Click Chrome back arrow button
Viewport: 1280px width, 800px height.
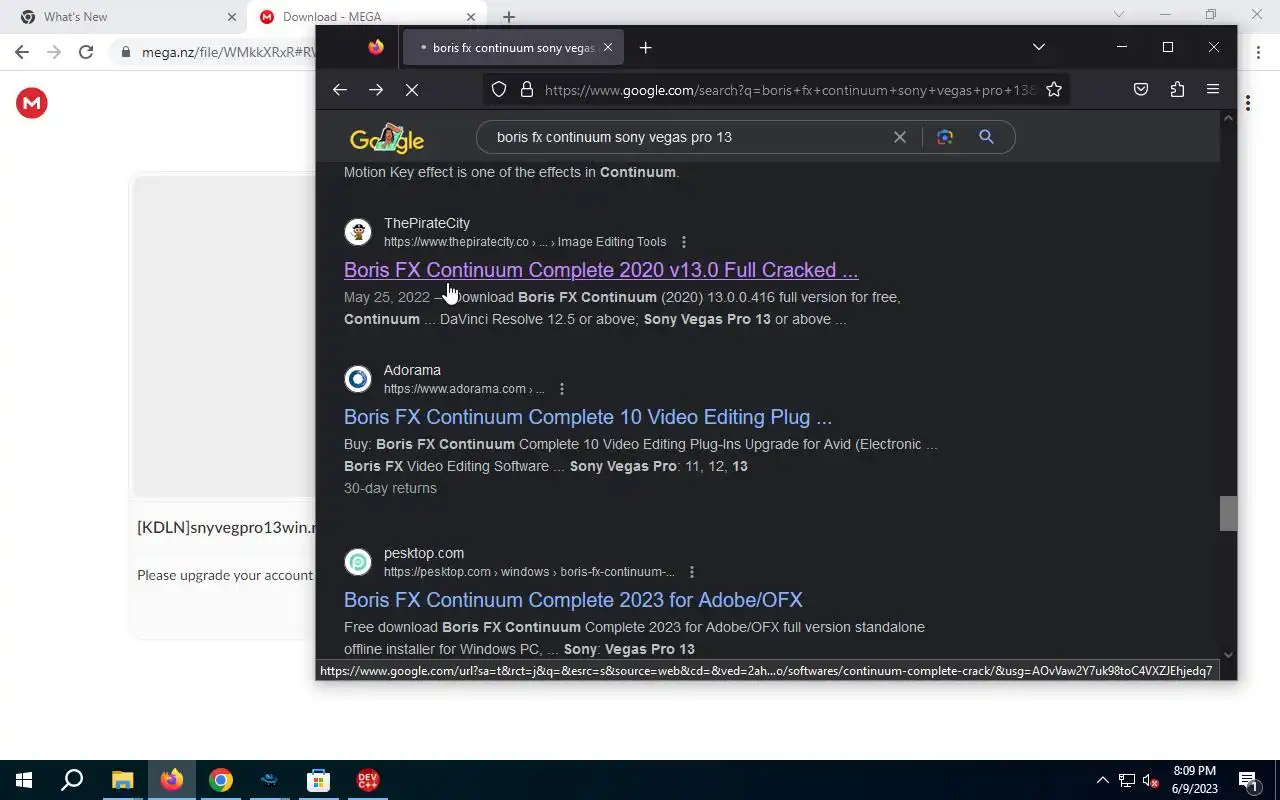[22, 52]
